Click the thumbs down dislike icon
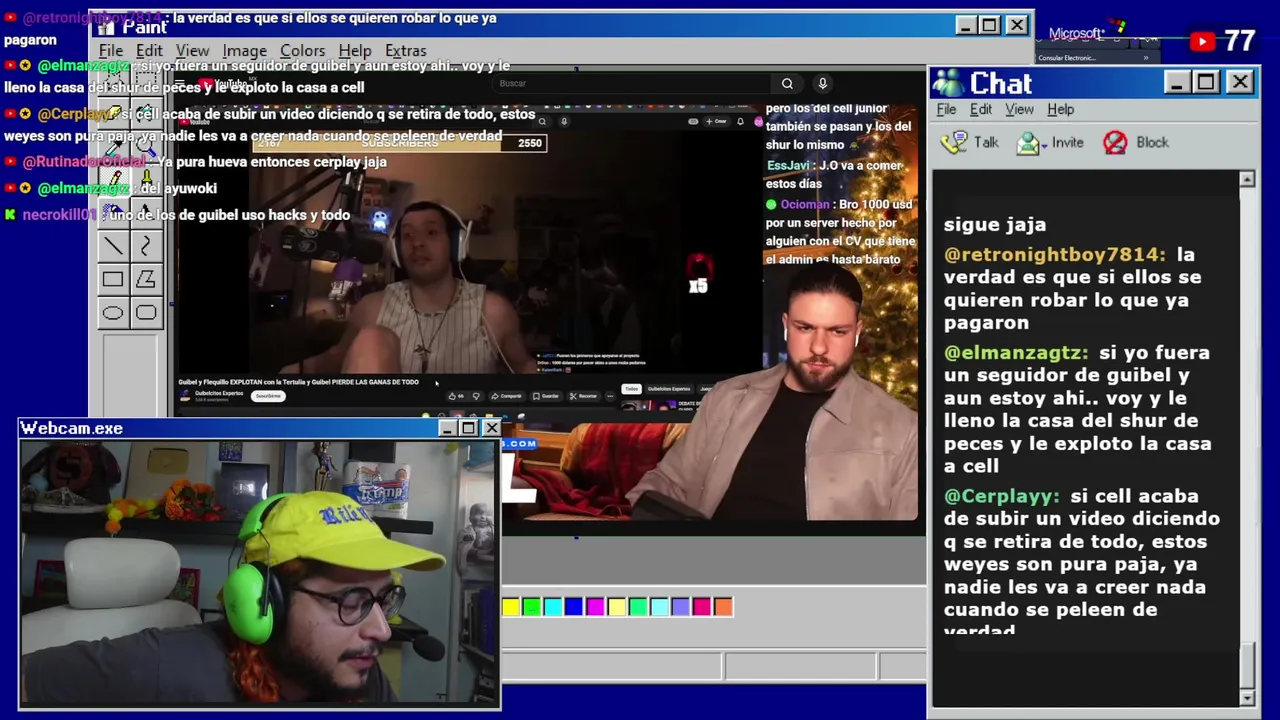 click(476, 396)
